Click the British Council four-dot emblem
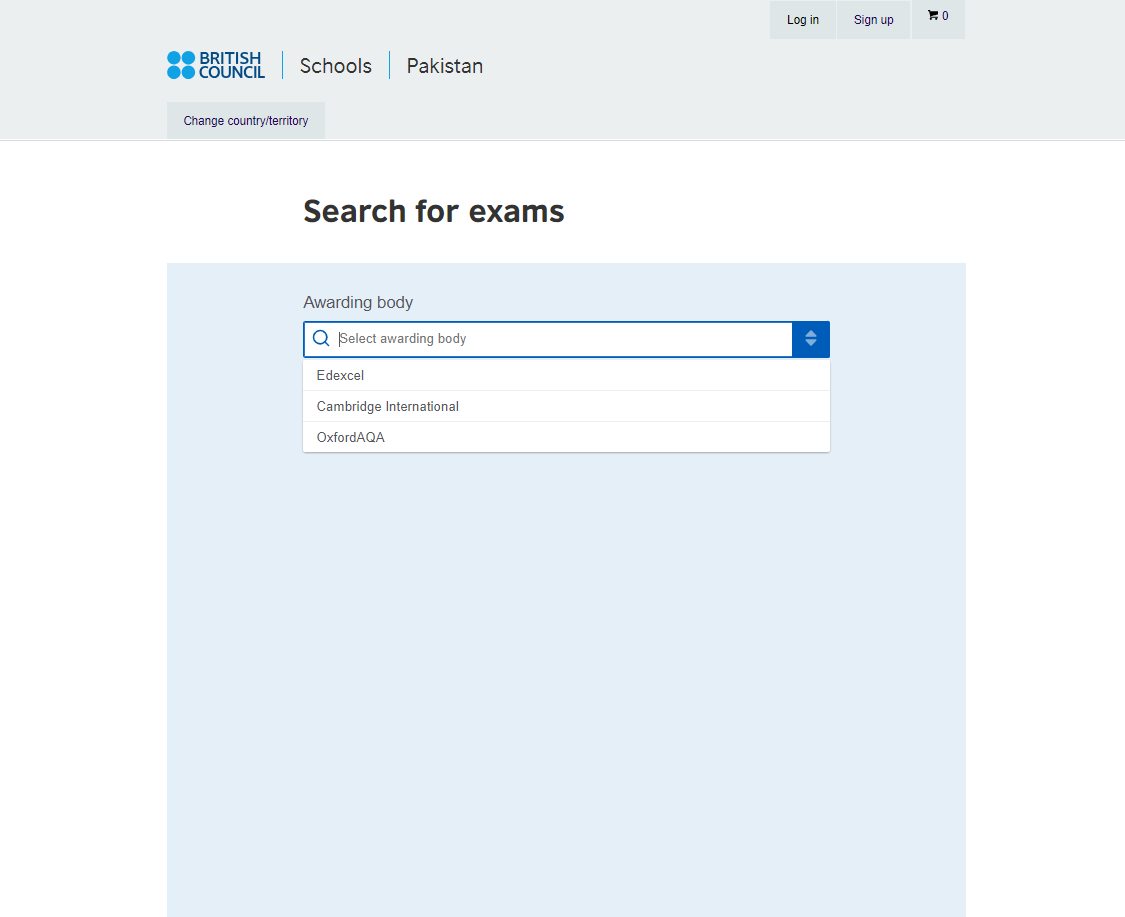This screenshot has height=917, width=1125. (181, 65)
